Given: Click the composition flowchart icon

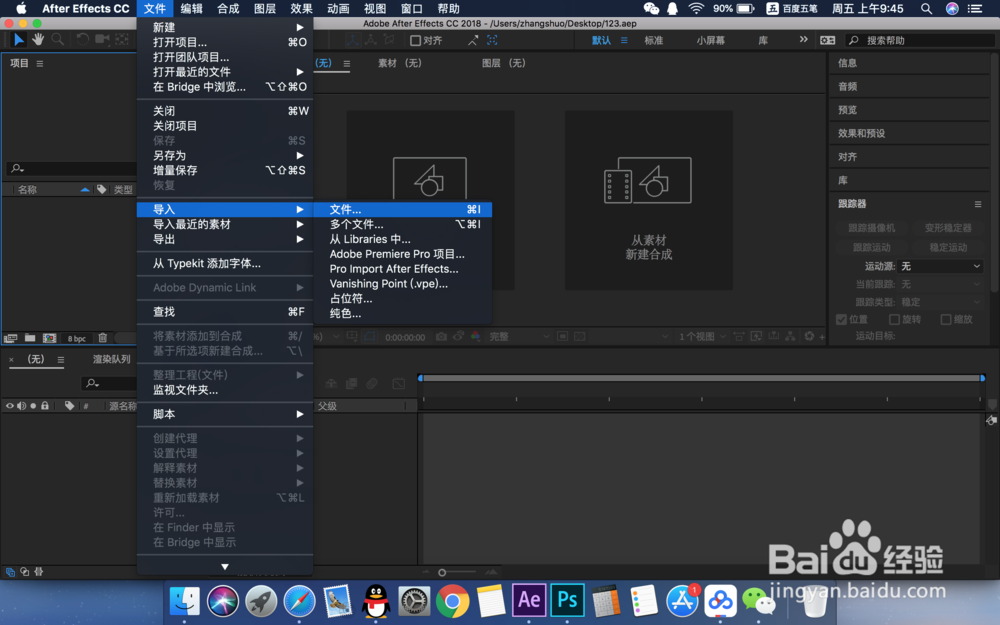Looking at the screenshot, I should pyautogui.click(x=791, y=336).
